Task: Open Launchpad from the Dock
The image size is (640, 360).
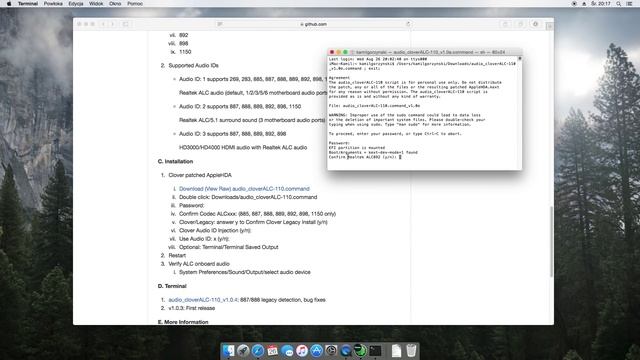Action: pos(243,351)
